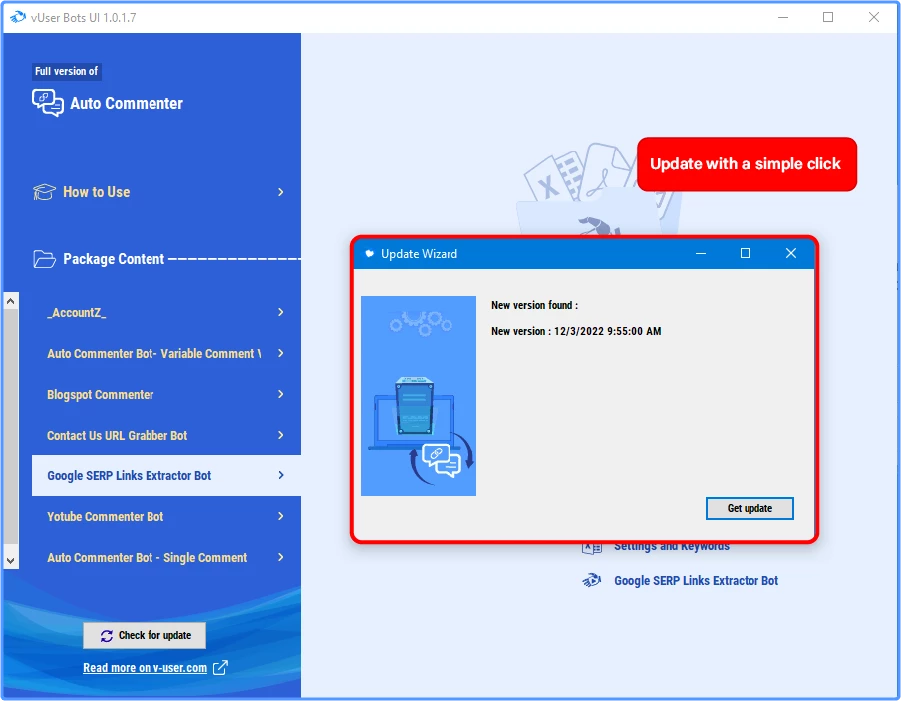Click the Update Wizard title bar icon
Image resolution: width=901 pixels, height=701 pixels.
369,253
